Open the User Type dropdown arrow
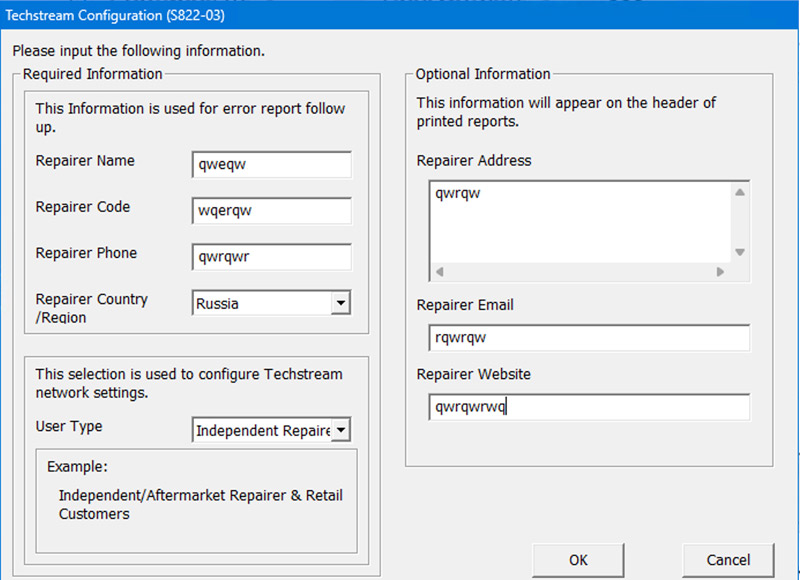800x580 pixels. coord(340,430)
